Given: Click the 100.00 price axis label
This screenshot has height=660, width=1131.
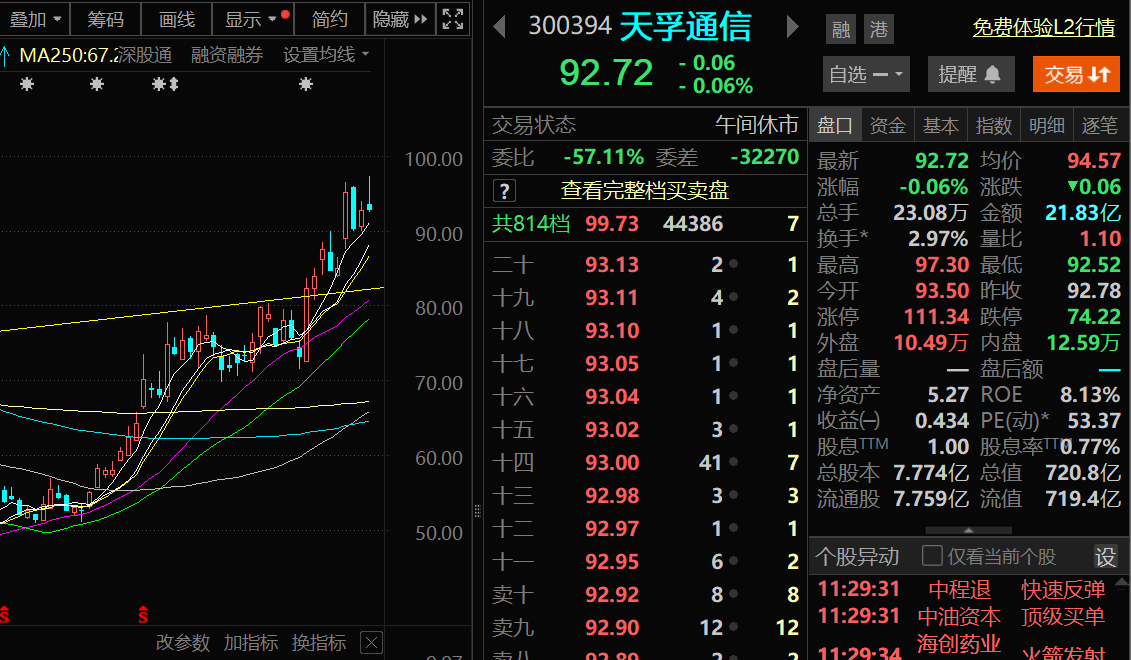Looking at the screenshot, I should [x=434, y=159].
